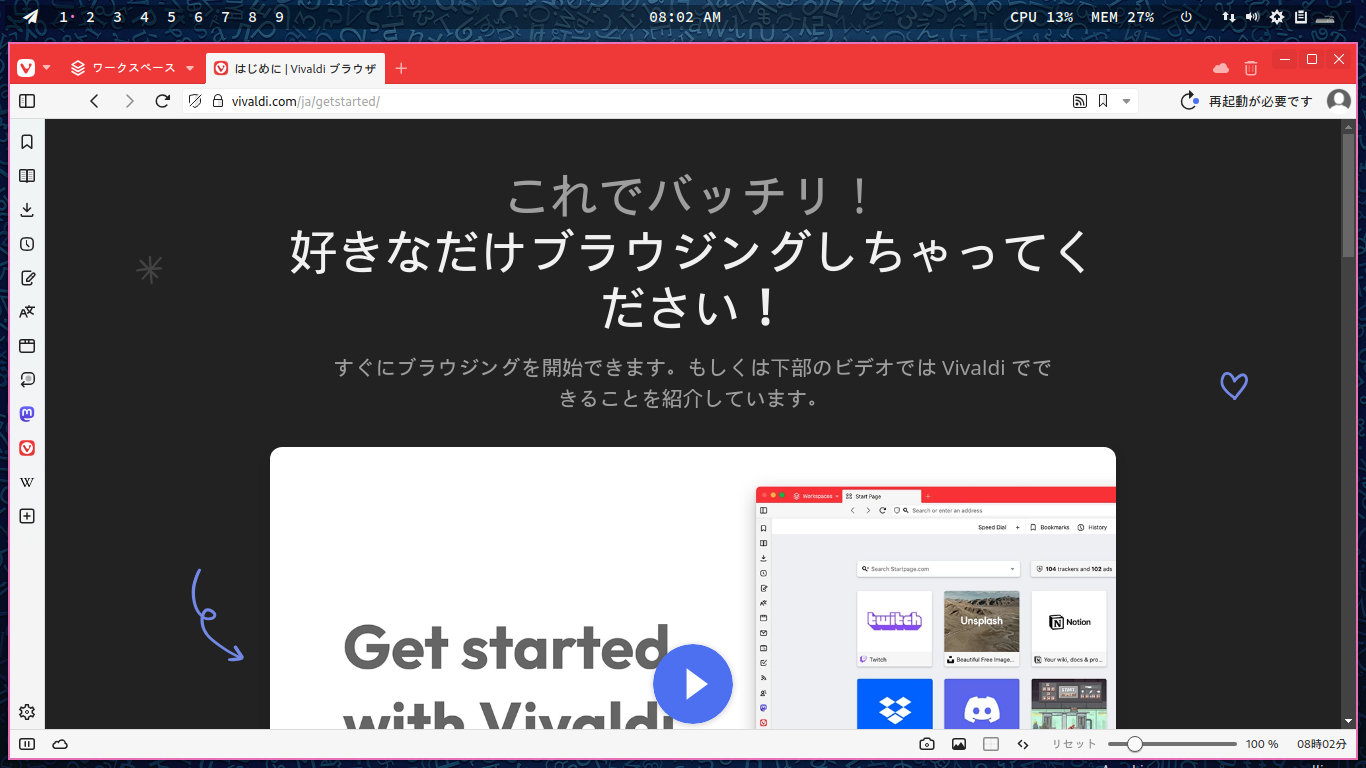Open the Mastodon web panel

point(27,414)
